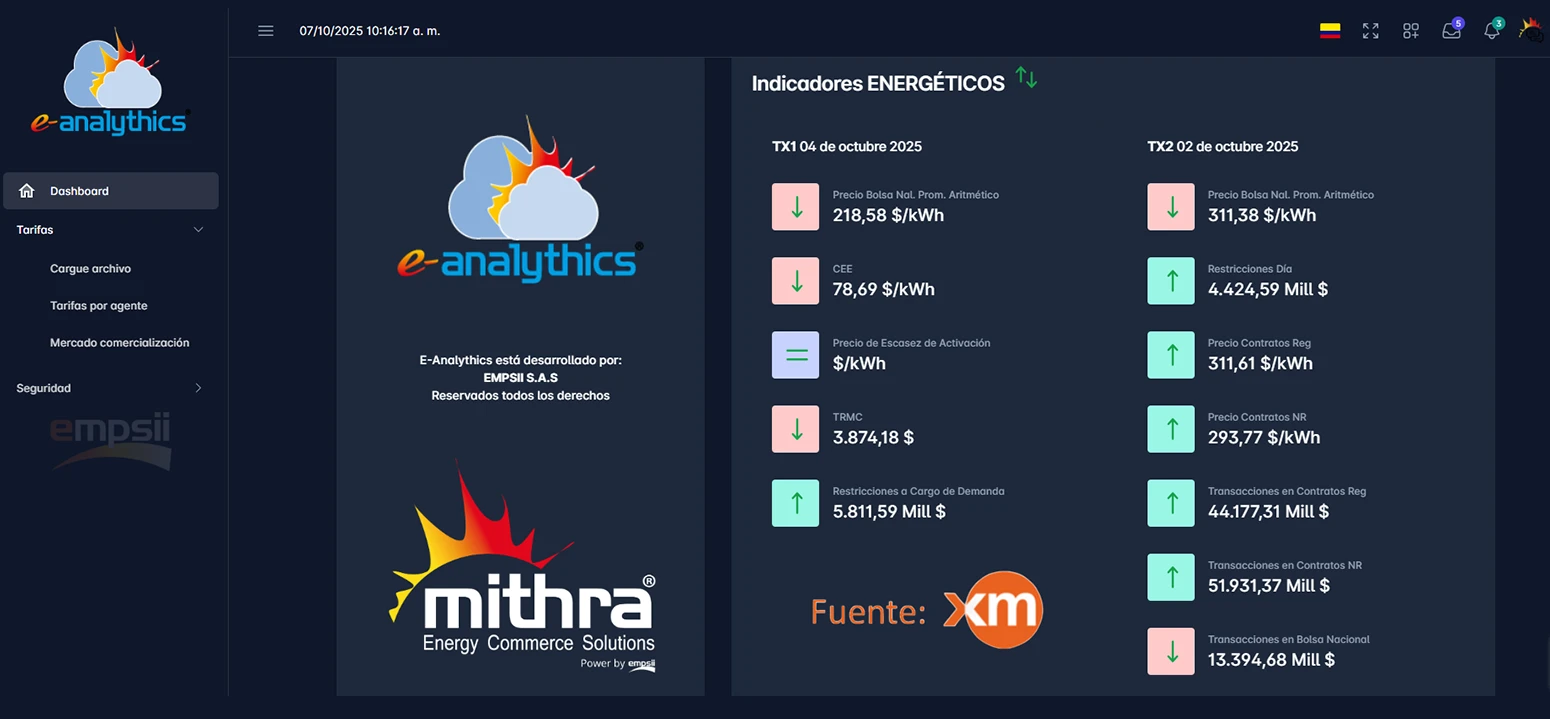
Task: Click the Restricciones Día up arrow indicator
Action: coord(1171,281)
